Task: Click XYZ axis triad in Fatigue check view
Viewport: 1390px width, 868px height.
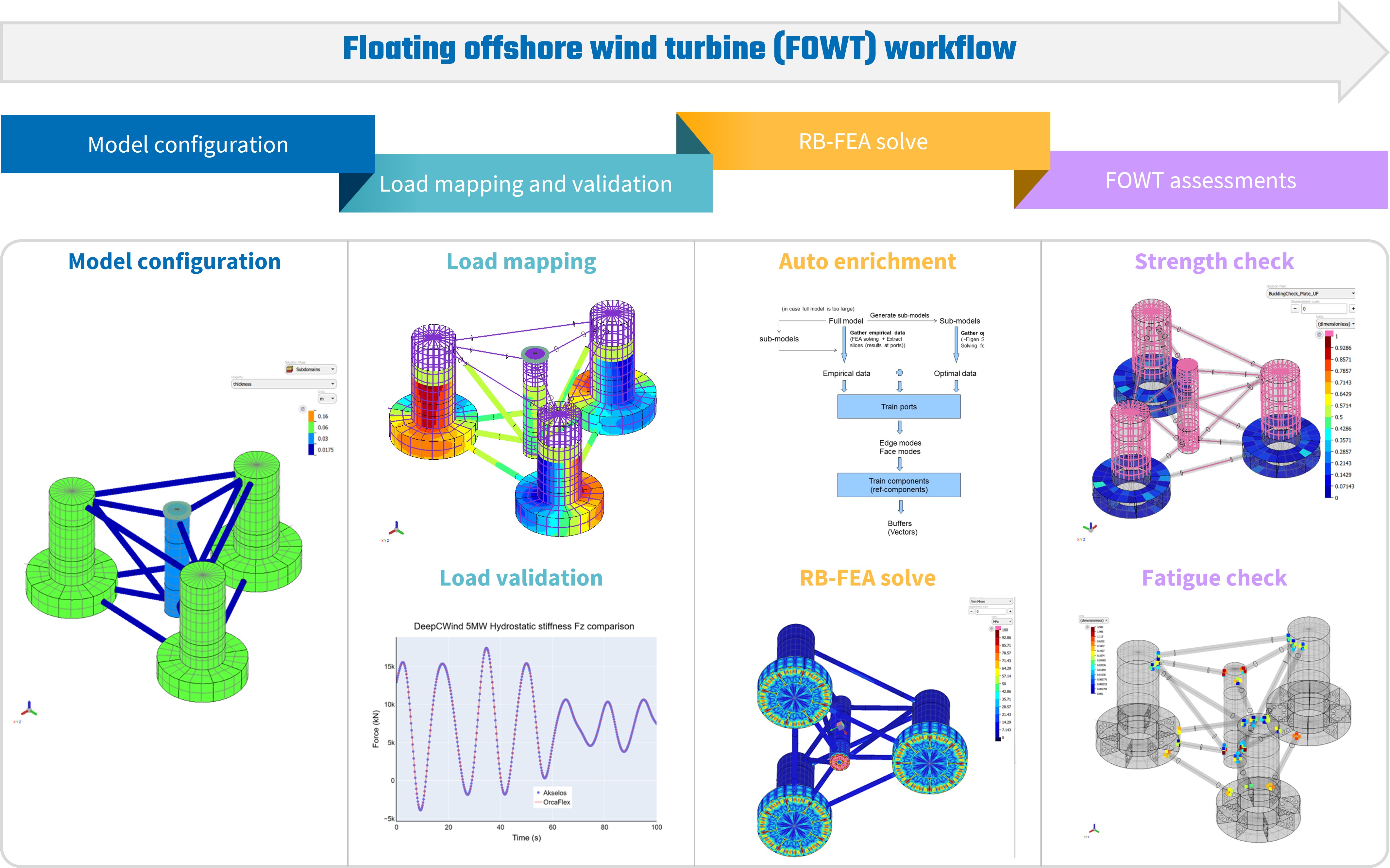Action: [1094, 829]
